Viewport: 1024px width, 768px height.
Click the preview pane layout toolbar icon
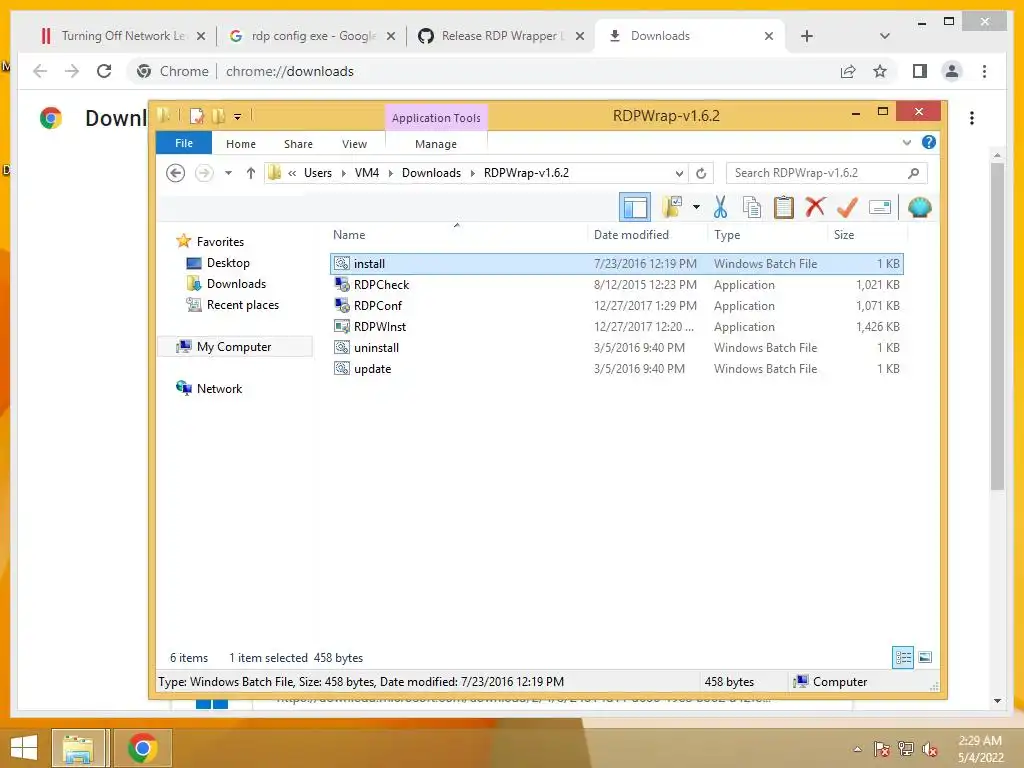pos(634,208)
